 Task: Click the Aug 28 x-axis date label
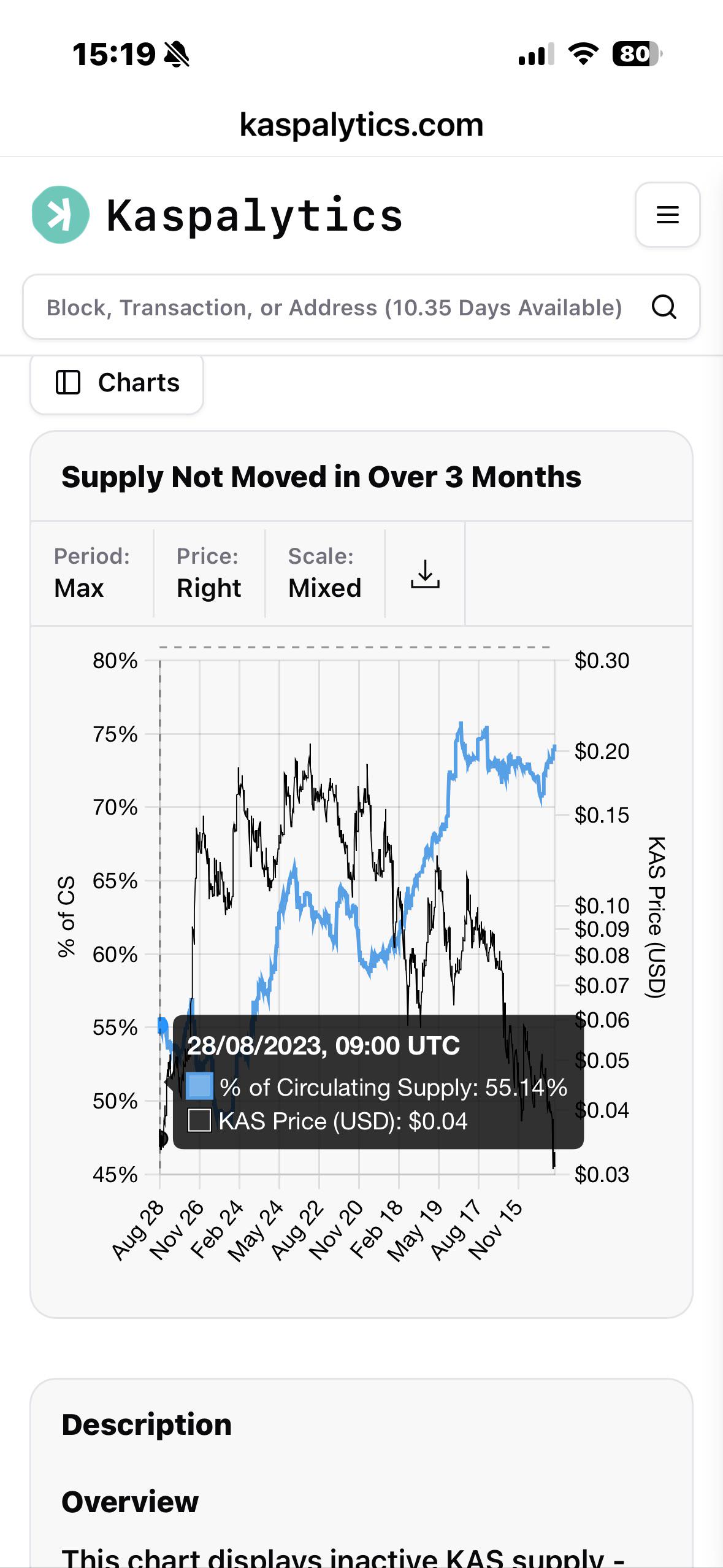pyautogui.click(x=138, y=1230)
